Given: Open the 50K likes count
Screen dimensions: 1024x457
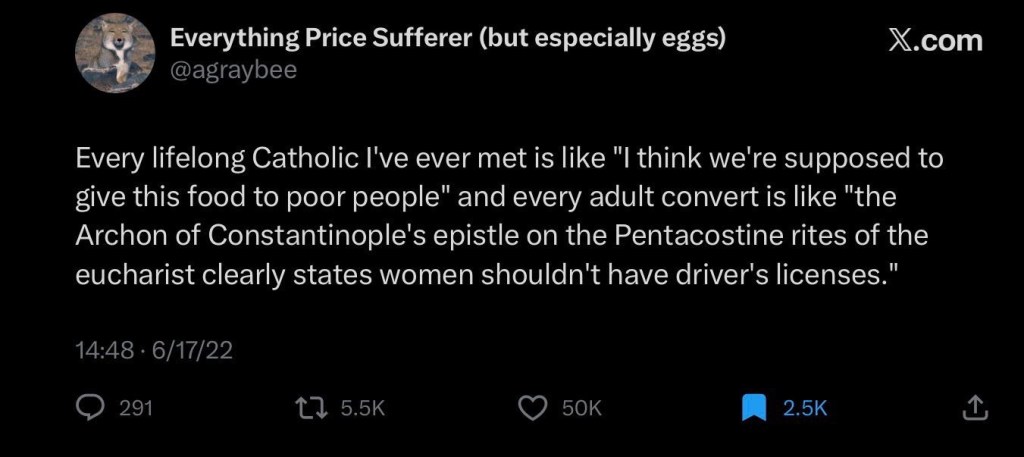Looking at the screenshot, I should coord(581,407).
